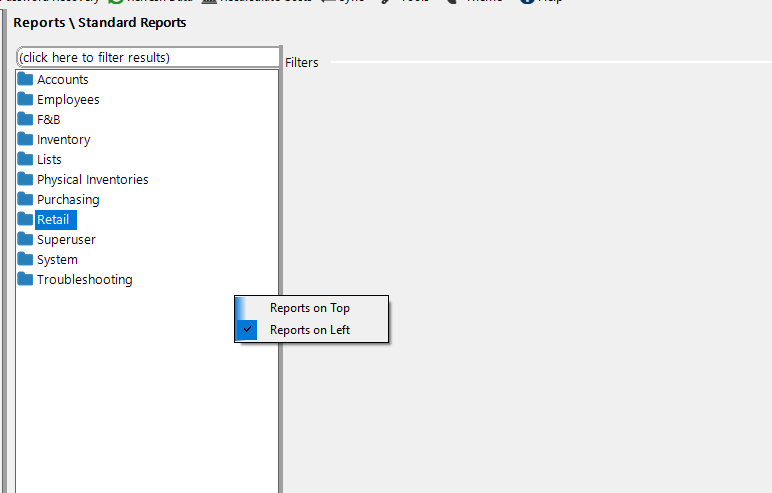
Task: Expand the Purchasing label text
Action: (x=68, y=200)
